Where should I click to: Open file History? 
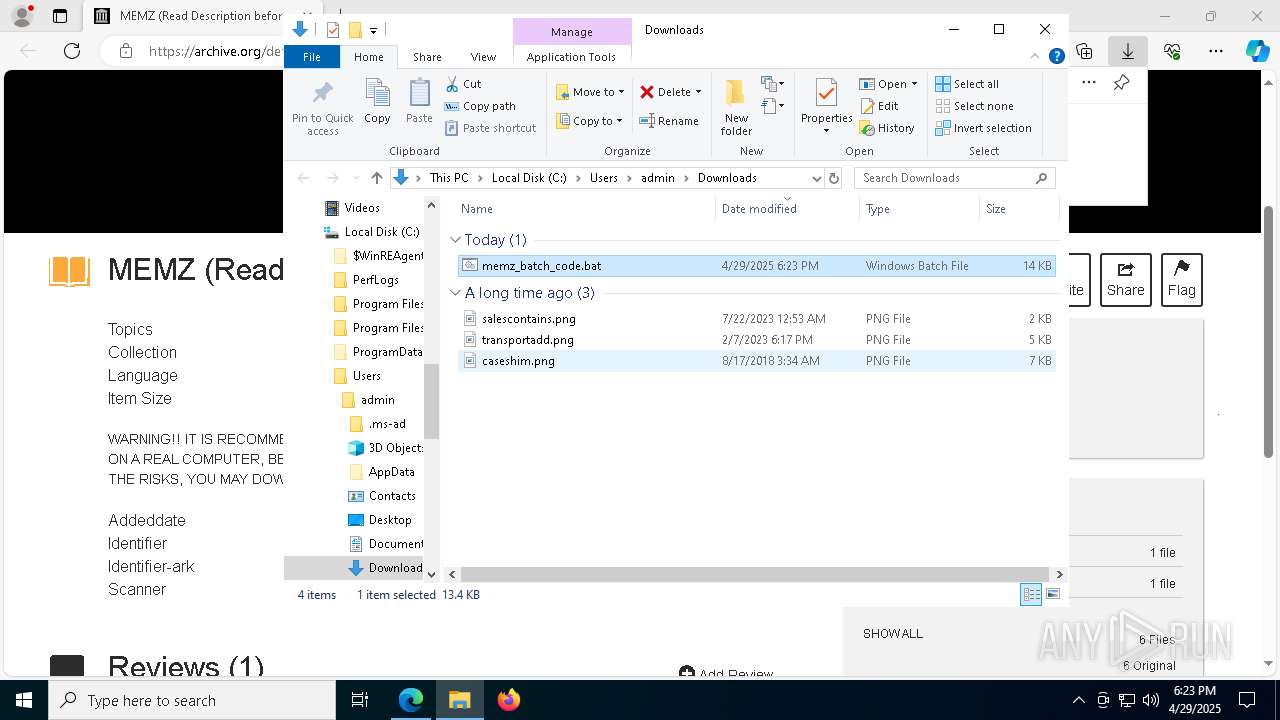887,128
